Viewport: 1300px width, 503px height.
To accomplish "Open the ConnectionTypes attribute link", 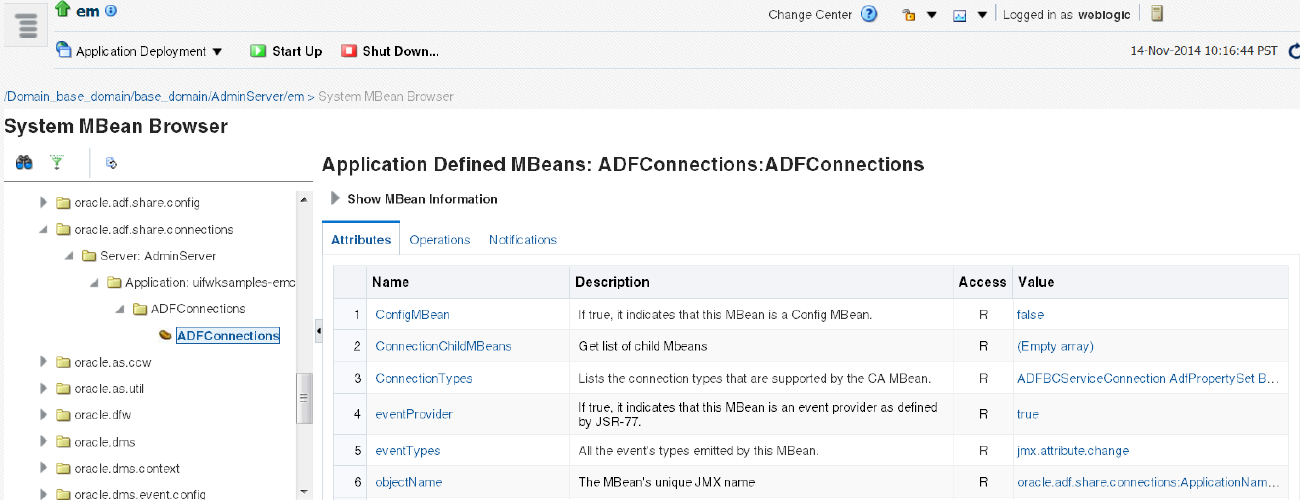I will point(424,379).
